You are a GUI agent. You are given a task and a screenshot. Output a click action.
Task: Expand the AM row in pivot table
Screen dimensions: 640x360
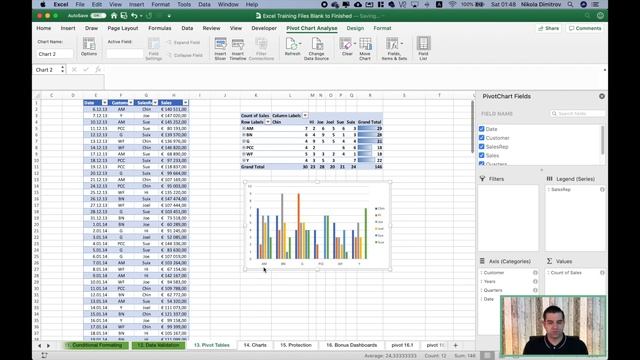point(244,128)
